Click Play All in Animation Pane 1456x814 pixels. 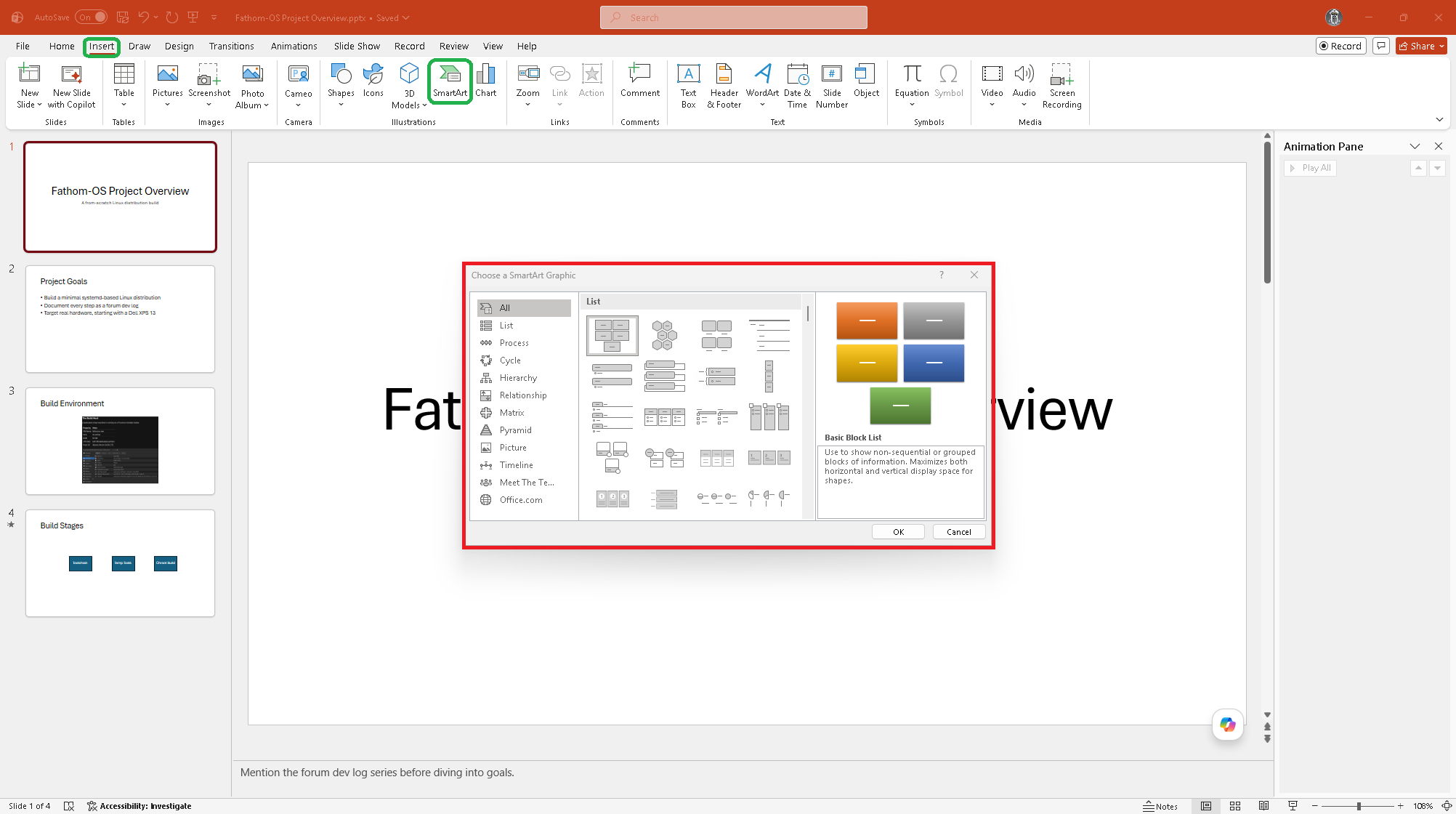[1310, 168]
